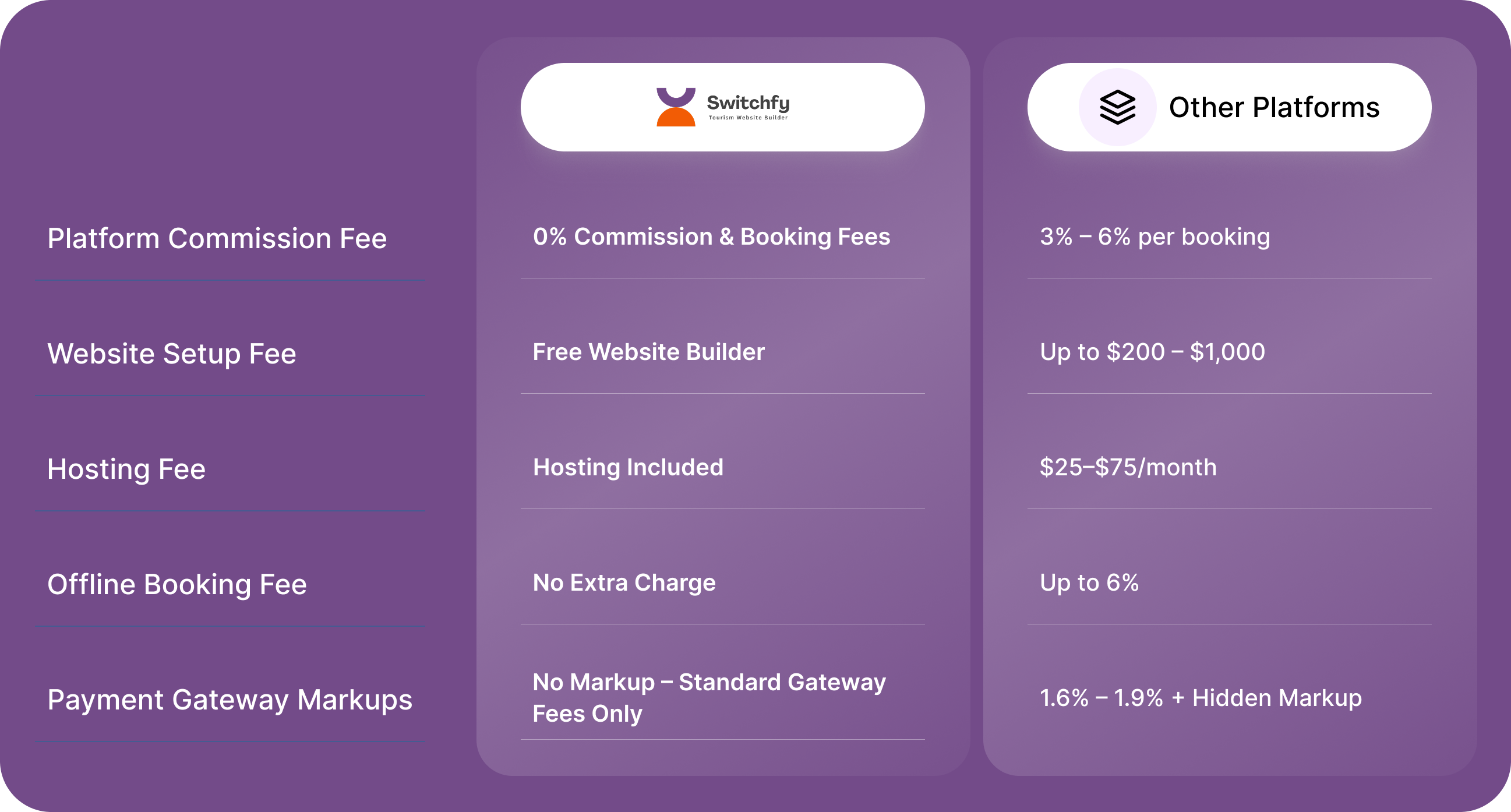This screenshot has height=812, width=1511.
Task: Select the 3% – 6% per booking value
Action: (1155, 236)
